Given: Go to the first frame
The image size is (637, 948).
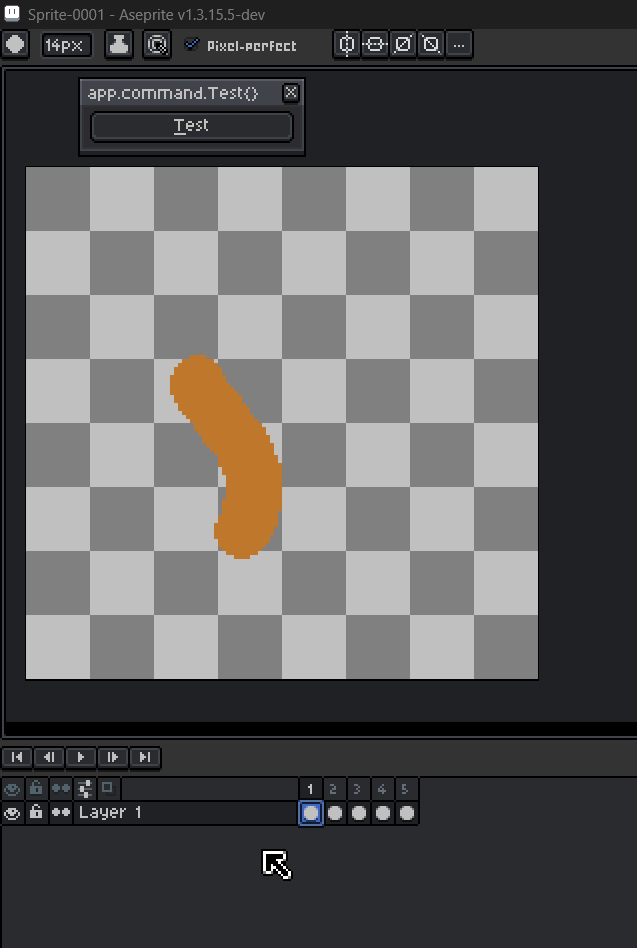Looking at the screenshot, I should [17, 758].
